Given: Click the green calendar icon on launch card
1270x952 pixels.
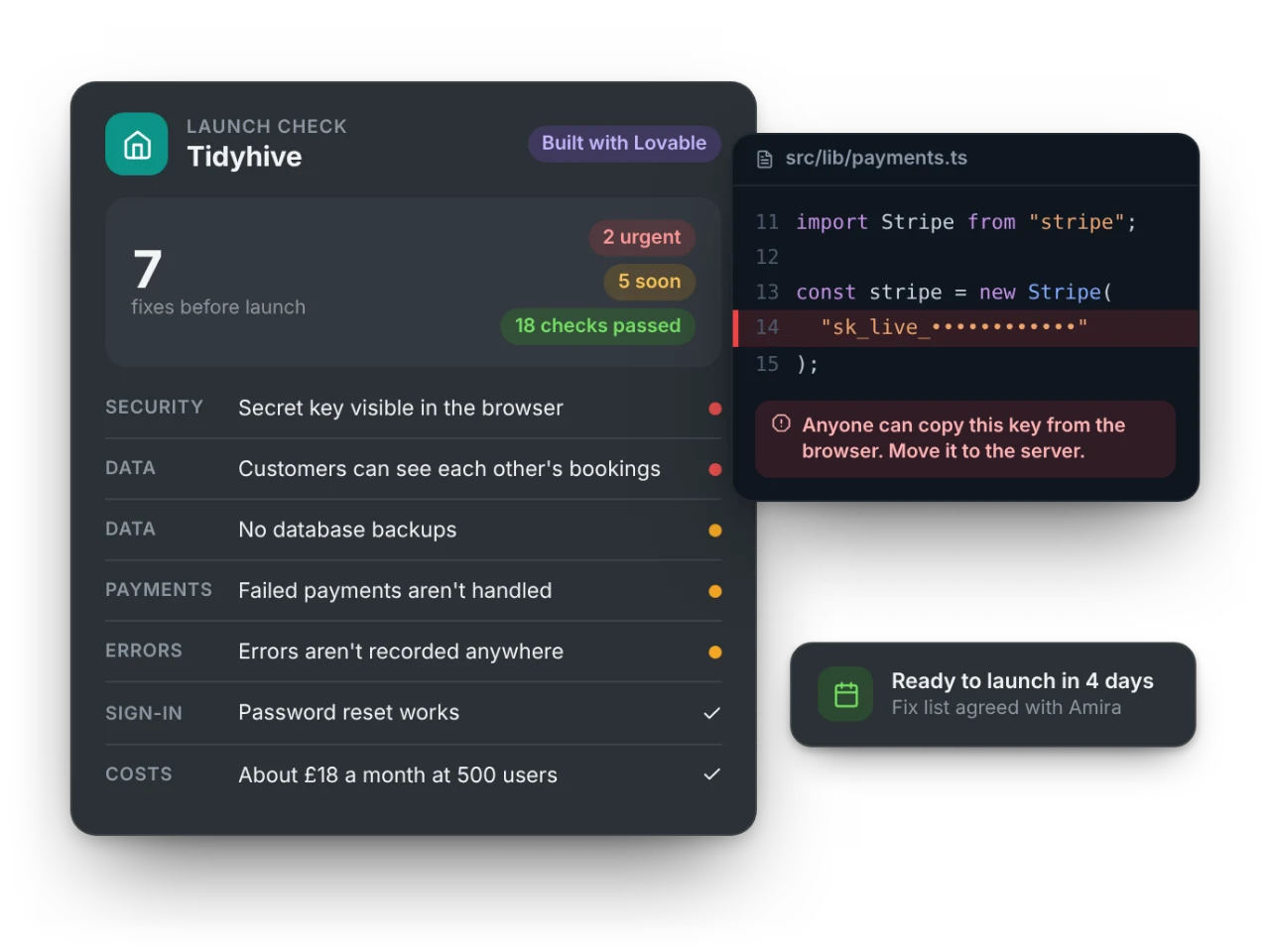Looking at the screenshot, I should click(x=846, y=694).
